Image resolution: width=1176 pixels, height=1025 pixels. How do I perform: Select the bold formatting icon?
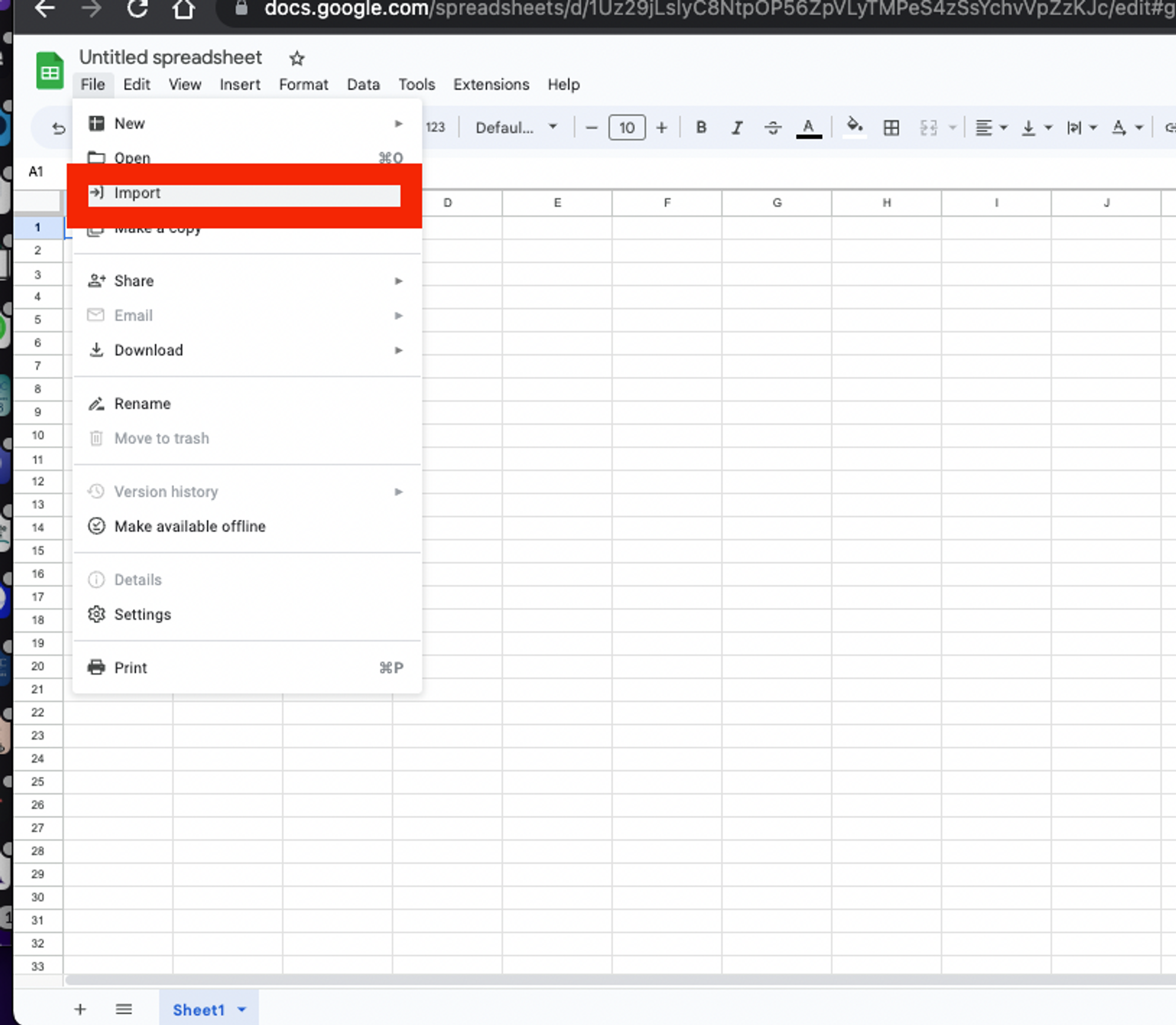click(700, 128)
